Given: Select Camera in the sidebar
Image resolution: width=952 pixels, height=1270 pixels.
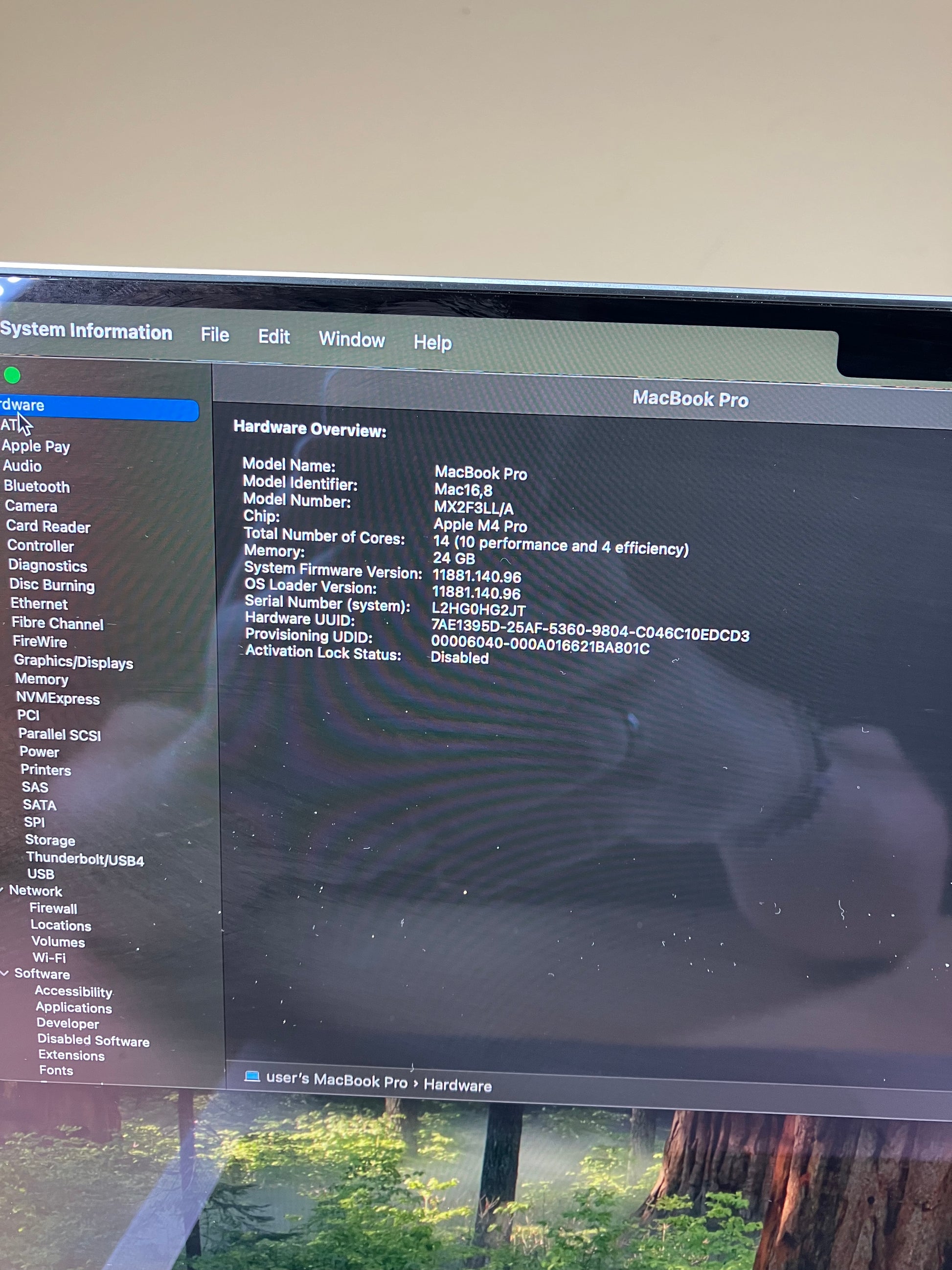Looking at the screenshot, I should (x=31, y=506).
